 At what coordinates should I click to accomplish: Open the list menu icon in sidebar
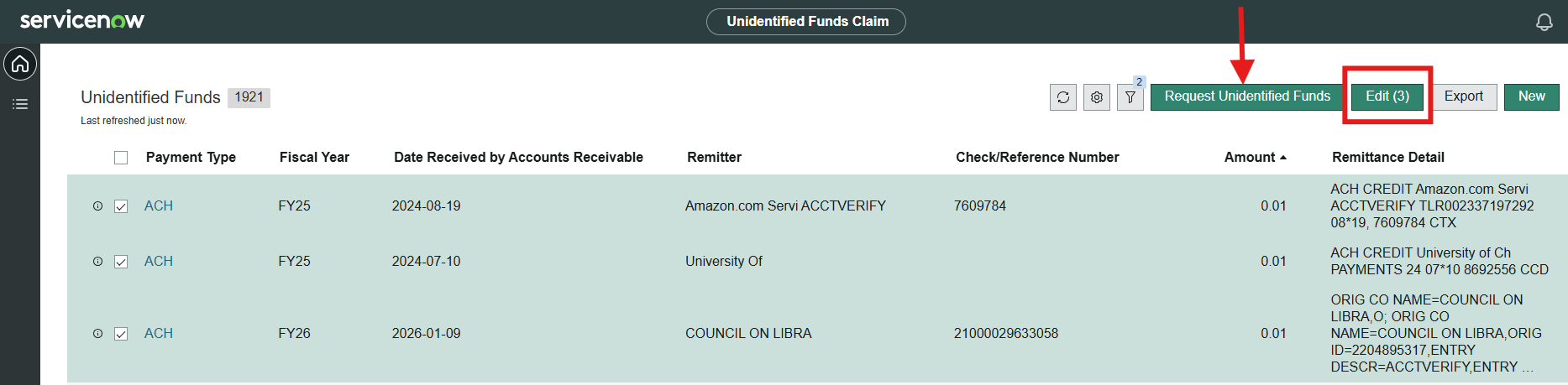click(20, 104)
